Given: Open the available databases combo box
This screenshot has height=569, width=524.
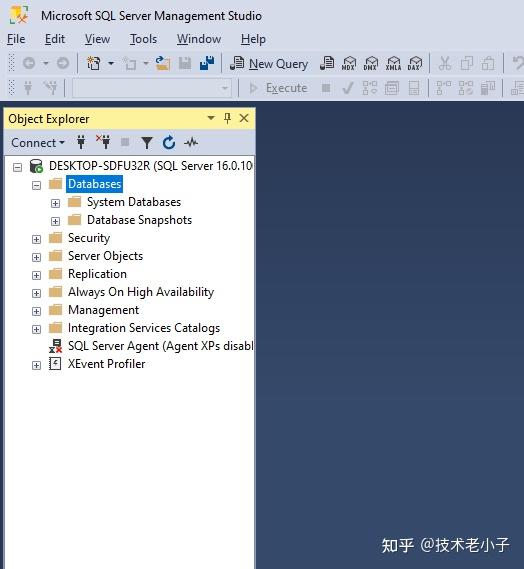Looking at the screenshot, I should coord(152,88).
